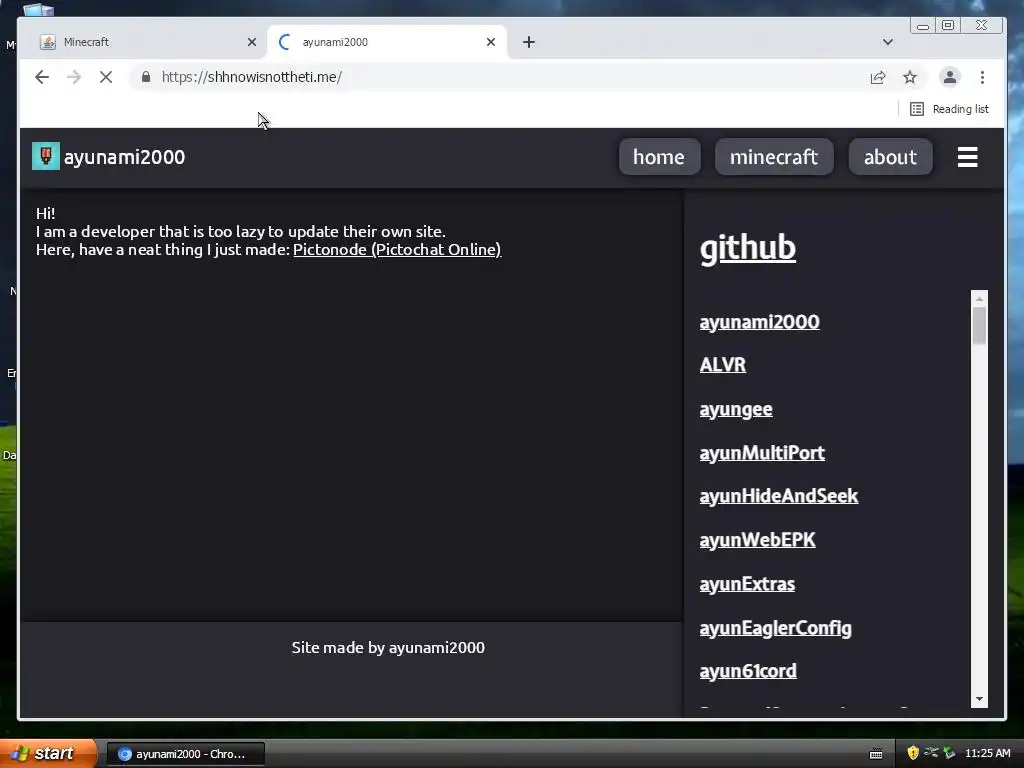Open the ayunHideAndSeek repository link
Screen dimensions: 1024x768
point(778,496)
